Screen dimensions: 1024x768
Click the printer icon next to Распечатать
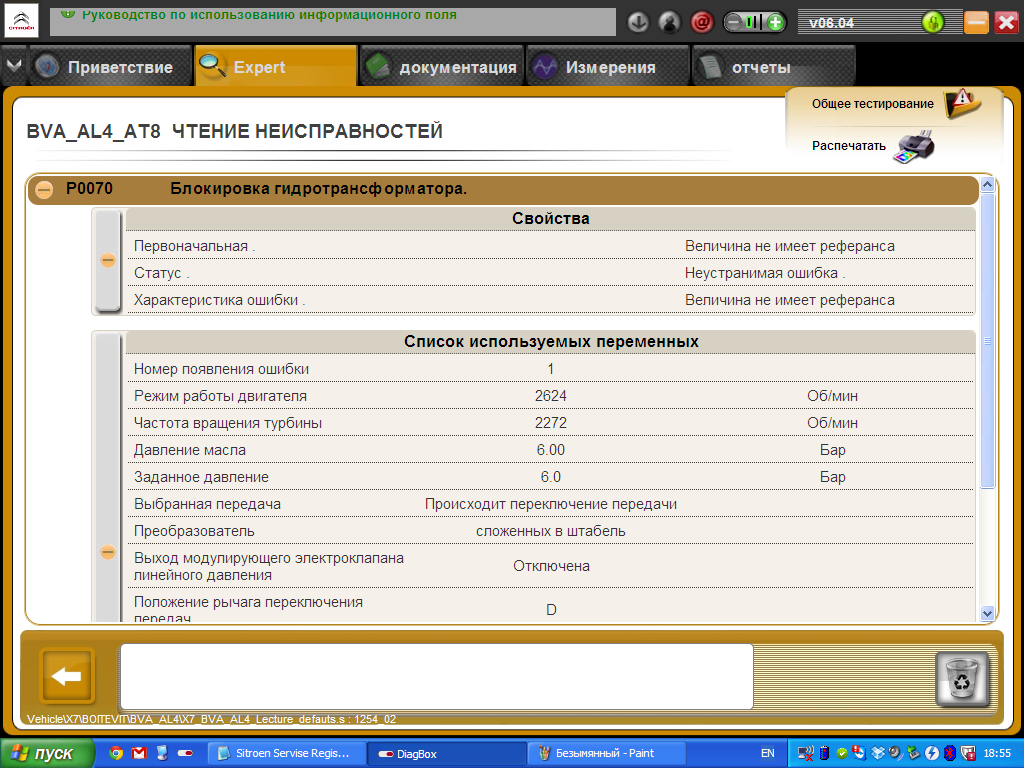(914, 146)
